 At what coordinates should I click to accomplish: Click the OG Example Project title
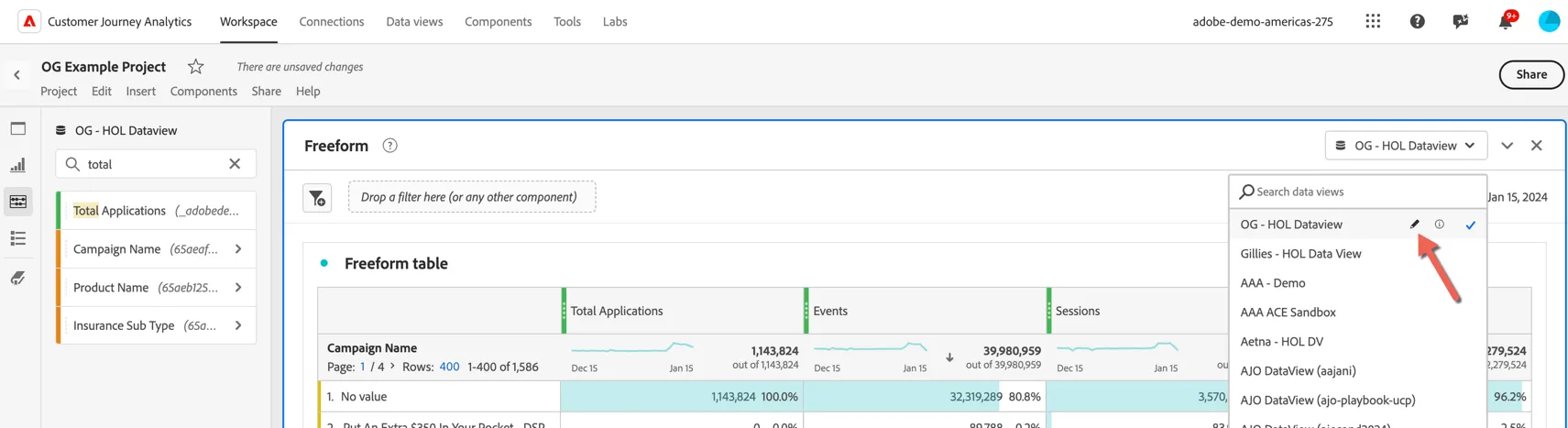point(104,66)
